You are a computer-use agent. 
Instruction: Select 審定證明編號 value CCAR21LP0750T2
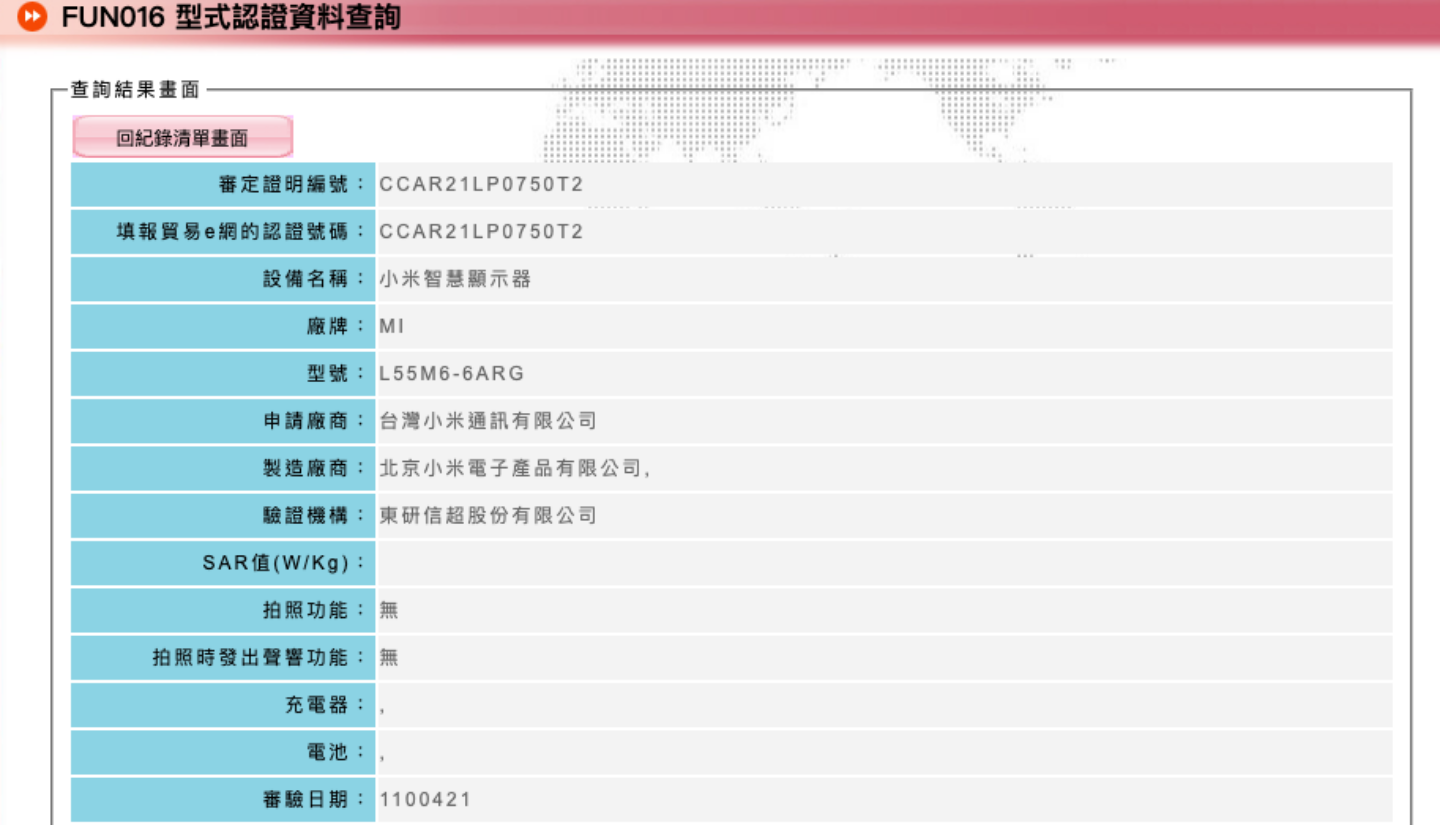[481, 185]
